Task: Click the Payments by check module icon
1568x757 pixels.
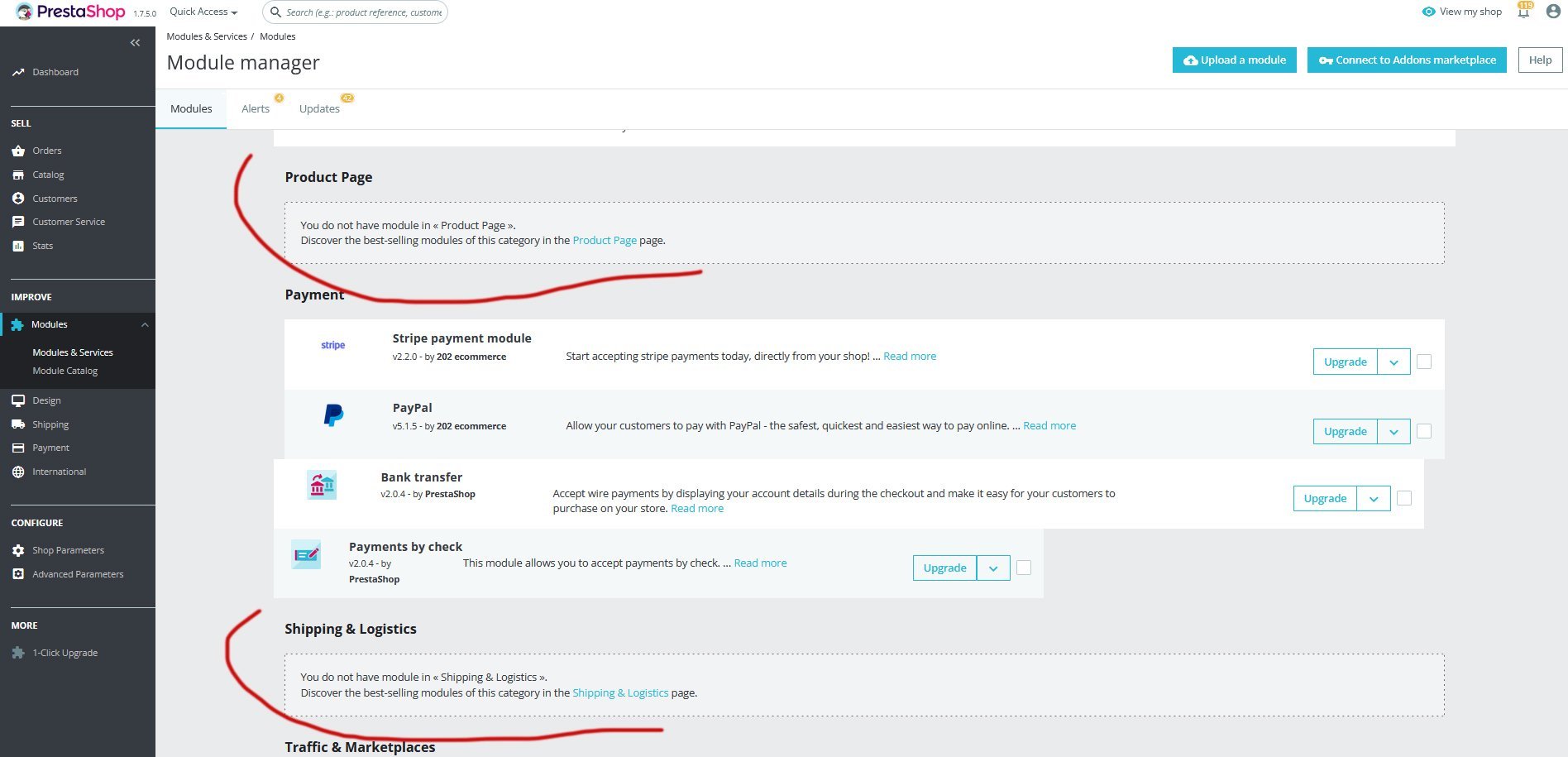Action: click(x=306, y=554)
